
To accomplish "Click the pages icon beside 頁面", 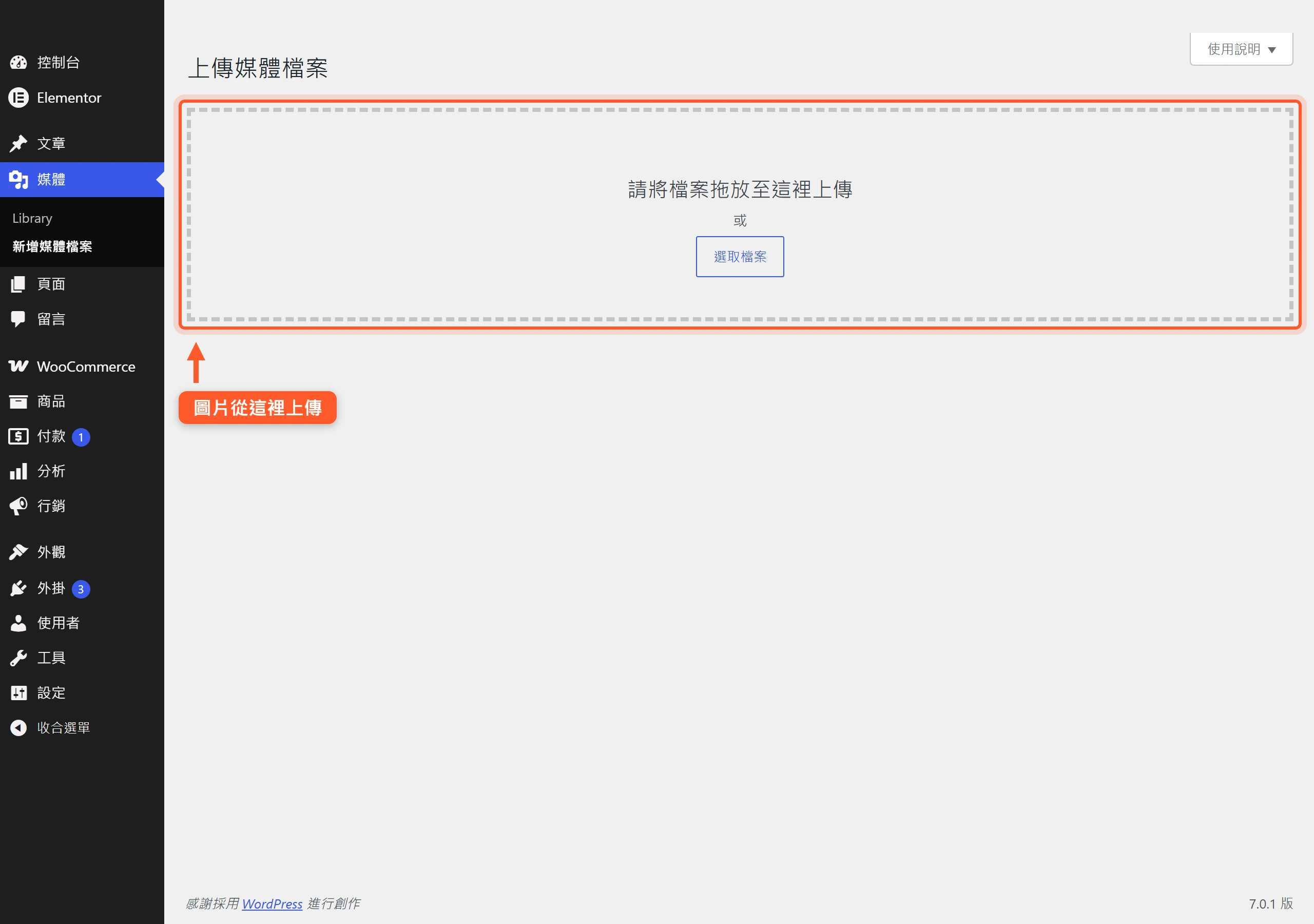I will tap(18, 284).
